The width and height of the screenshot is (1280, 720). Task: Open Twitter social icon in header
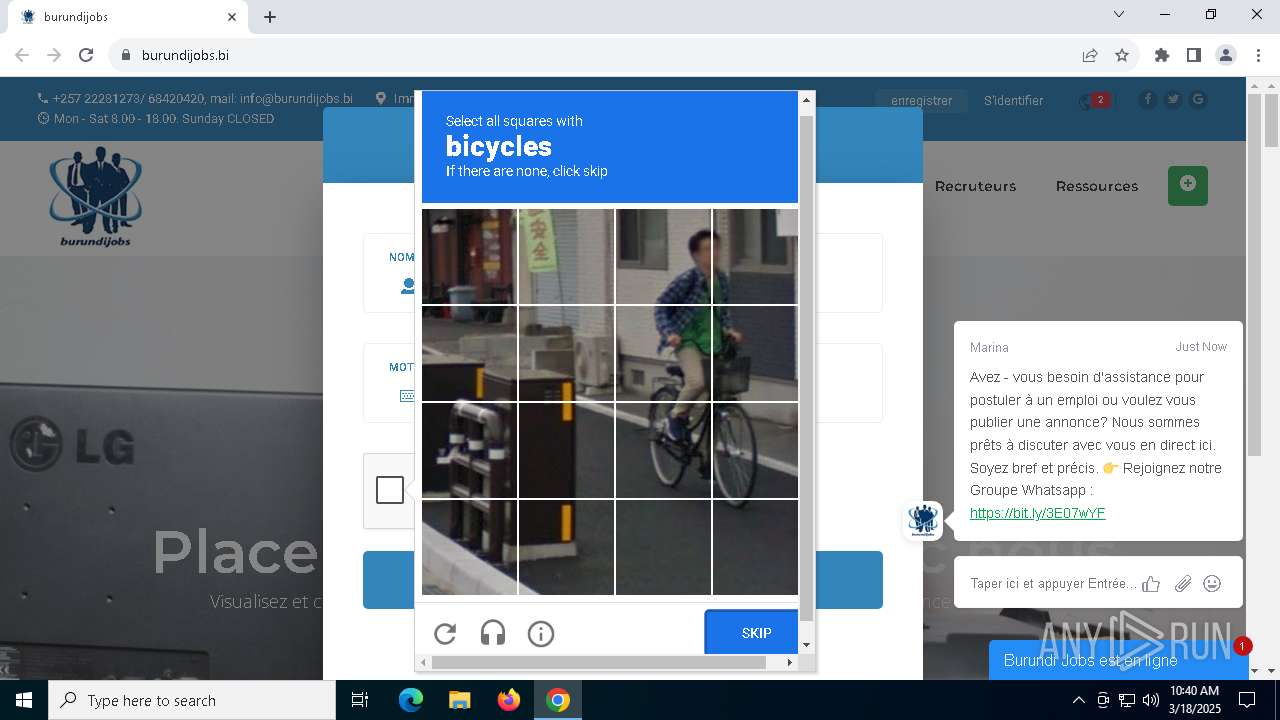coord(1173,99)
